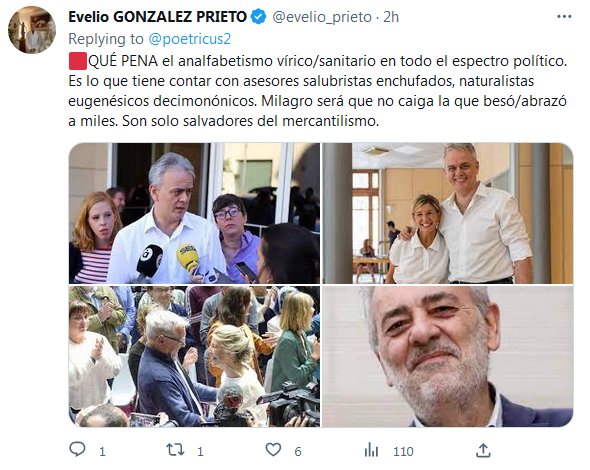Screen dimensions: 590x470
Task: Open the 2h timestamp link
Action: (x=391, y=17)
